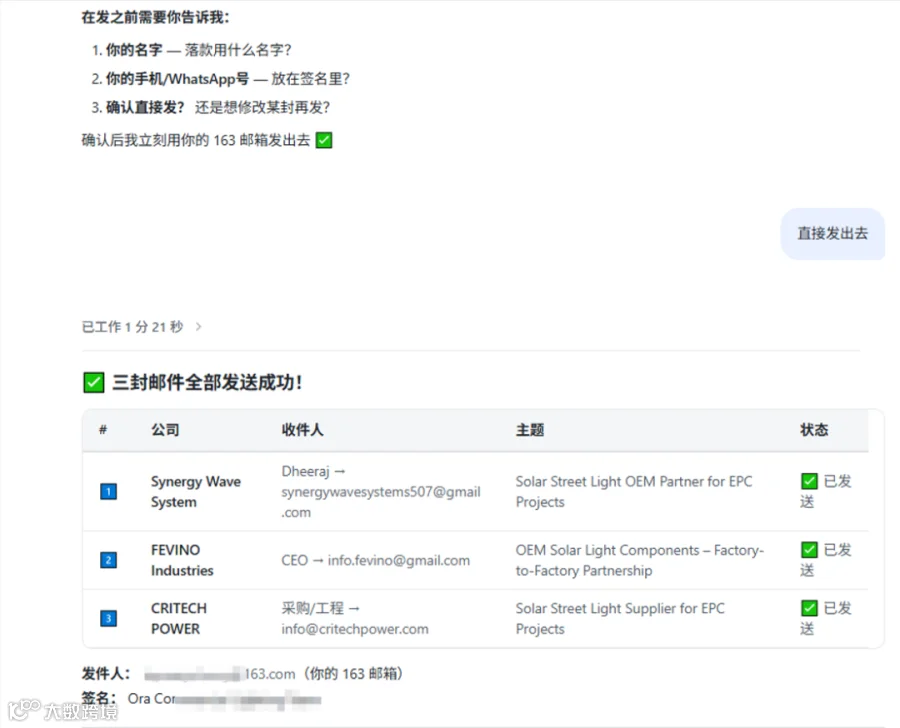
Task: Click the '收件人' column header
Action: pyautogui.click(x=302, y=430)
